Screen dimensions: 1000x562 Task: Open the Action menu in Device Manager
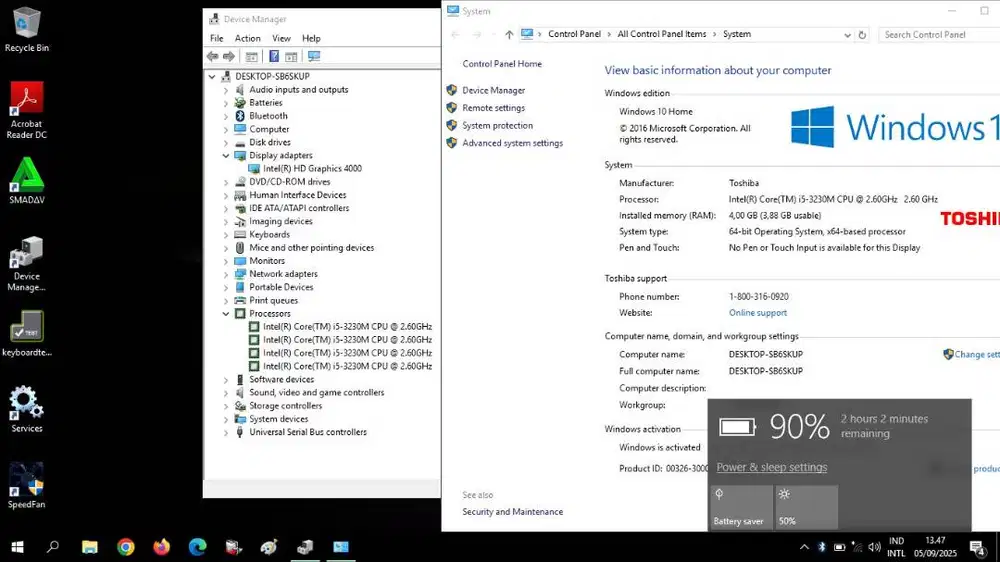point(247,38)
